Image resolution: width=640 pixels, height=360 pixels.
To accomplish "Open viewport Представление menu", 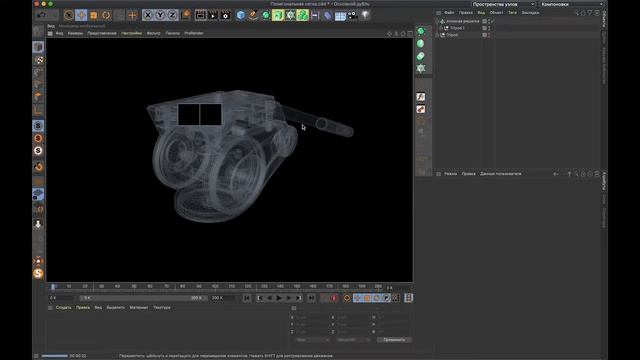I will point(102,33).
